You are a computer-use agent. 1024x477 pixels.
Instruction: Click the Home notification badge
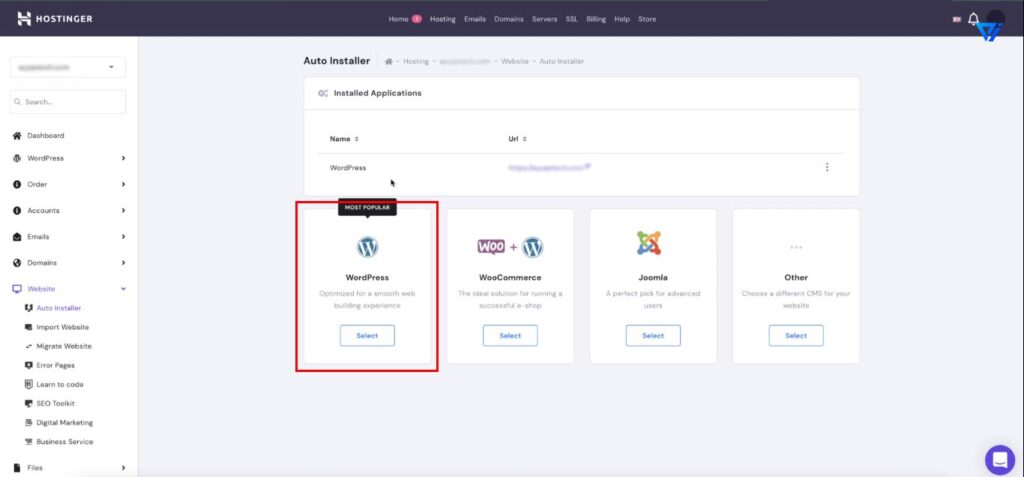tap(416, 19)
